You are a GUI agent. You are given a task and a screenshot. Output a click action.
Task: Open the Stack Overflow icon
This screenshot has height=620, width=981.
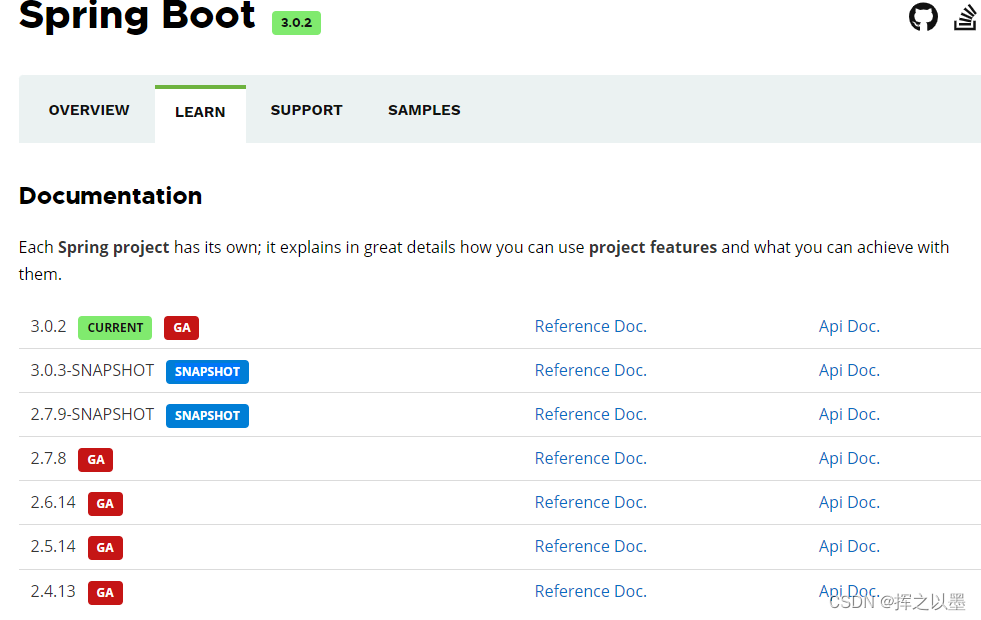[x=966, y=16]
